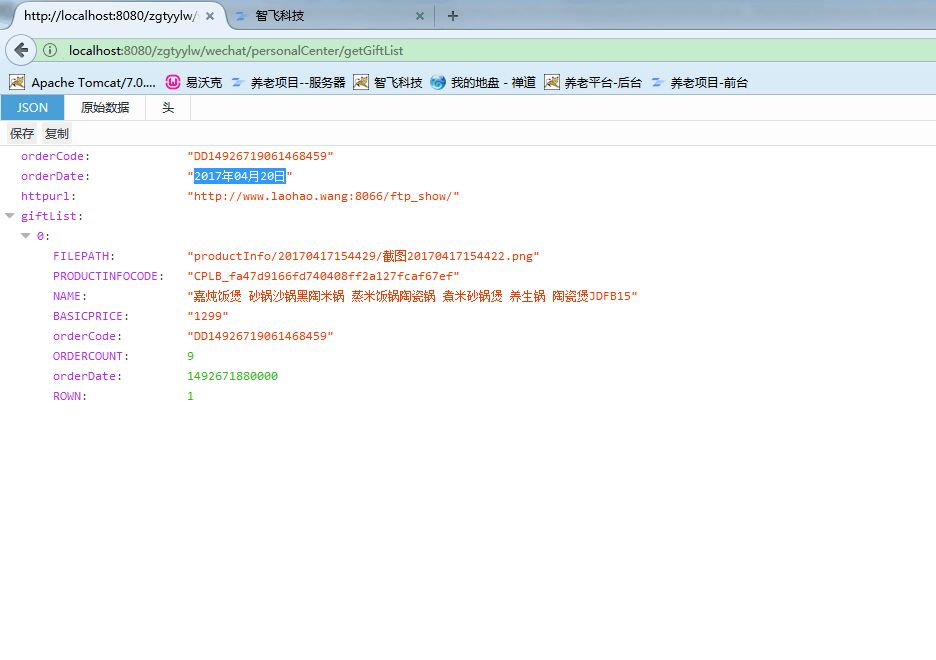Click the site information icon in address bar

coord(50,50)
